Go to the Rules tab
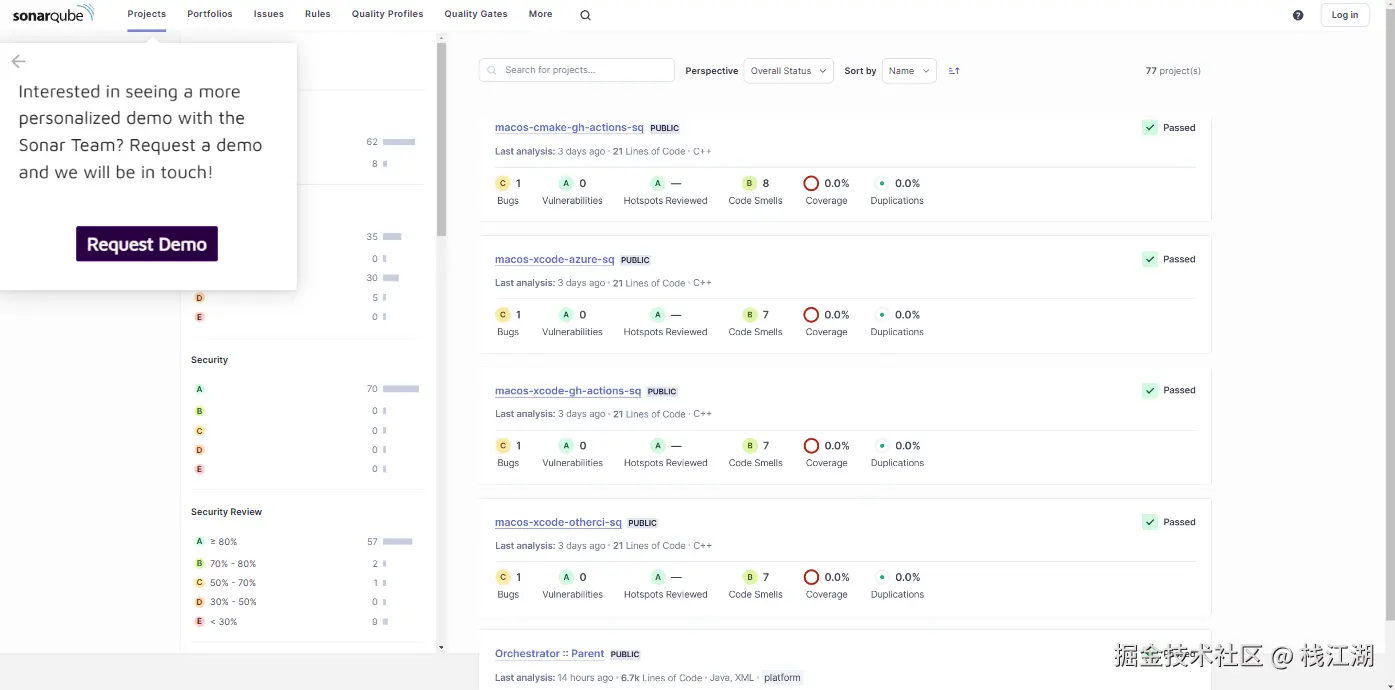The width and height of the screenshot is (1395, 690). 318,14
